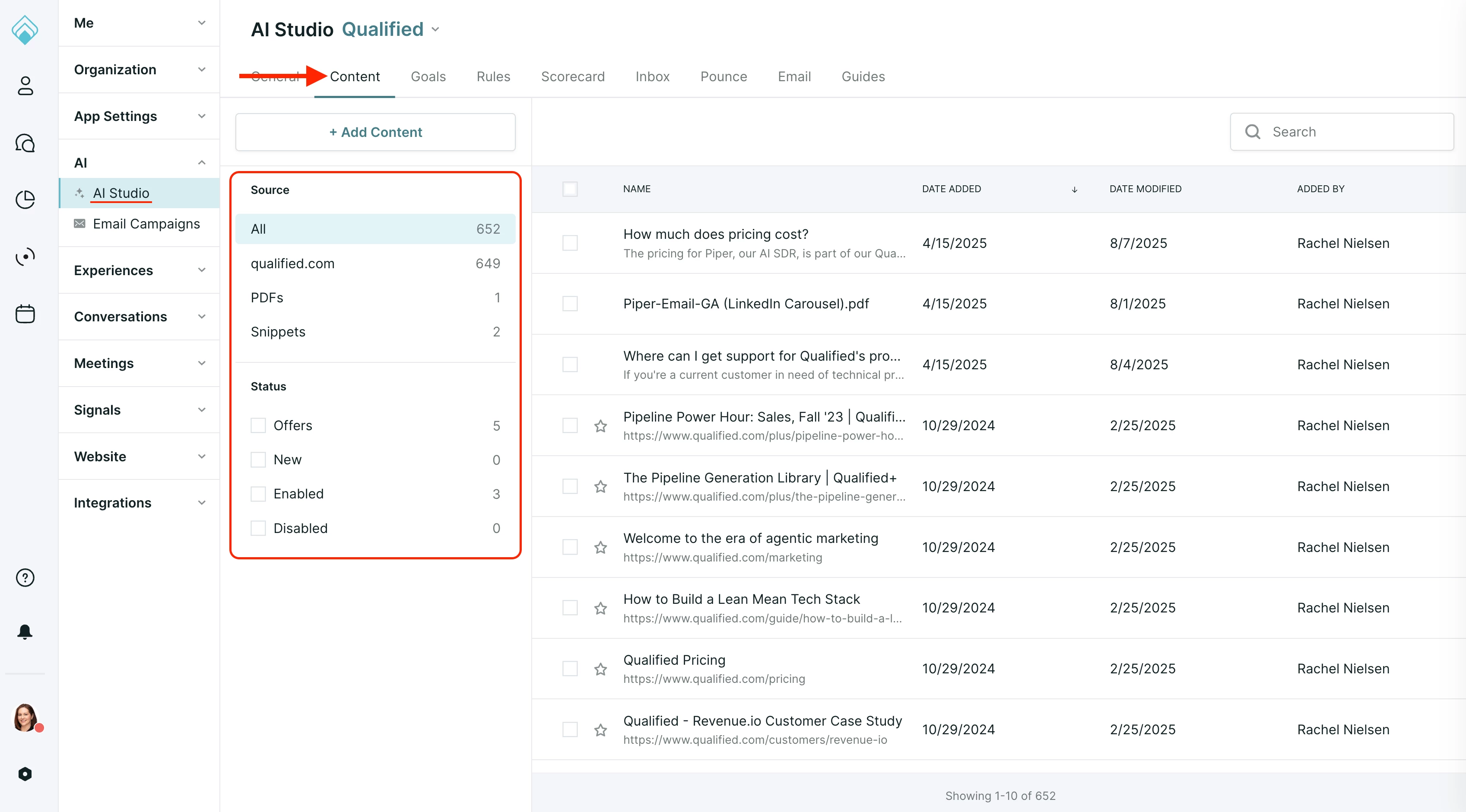Star How to Build a Lean Mean Tech Stack

pos(600,608)
